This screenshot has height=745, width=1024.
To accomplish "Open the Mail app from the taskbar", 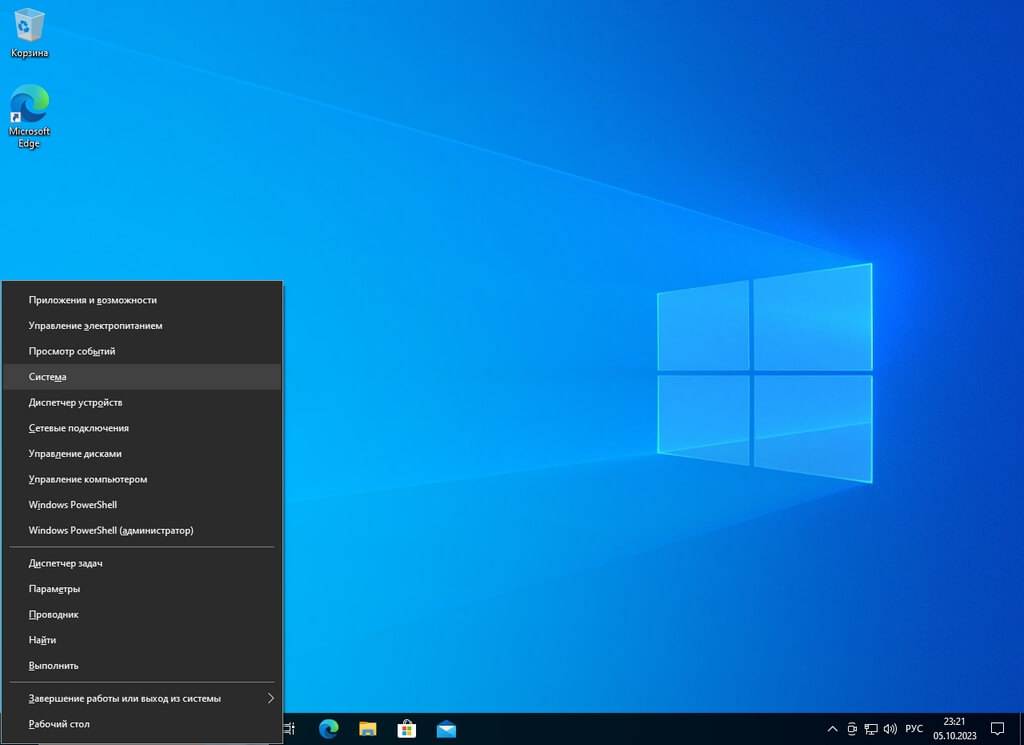I will [x=446, y=729].
